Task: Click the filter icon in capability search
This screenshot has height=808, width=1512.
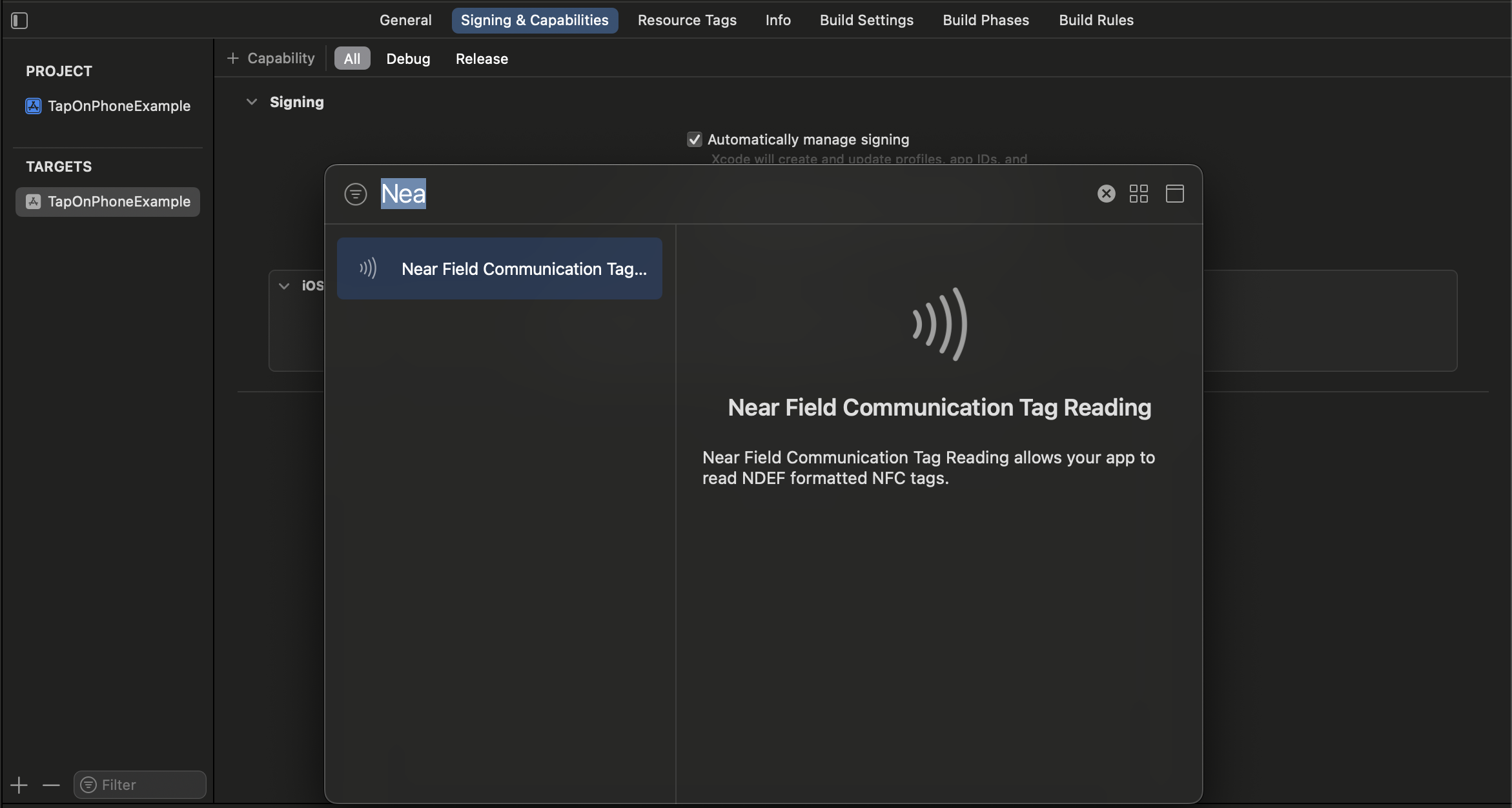Action: pos(356,194)
